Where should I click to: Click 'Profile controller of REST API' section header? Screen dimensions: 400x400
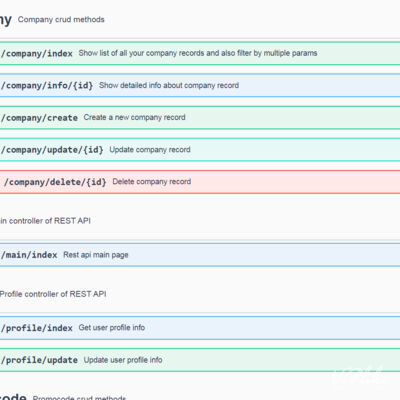(x=53, y=294)
